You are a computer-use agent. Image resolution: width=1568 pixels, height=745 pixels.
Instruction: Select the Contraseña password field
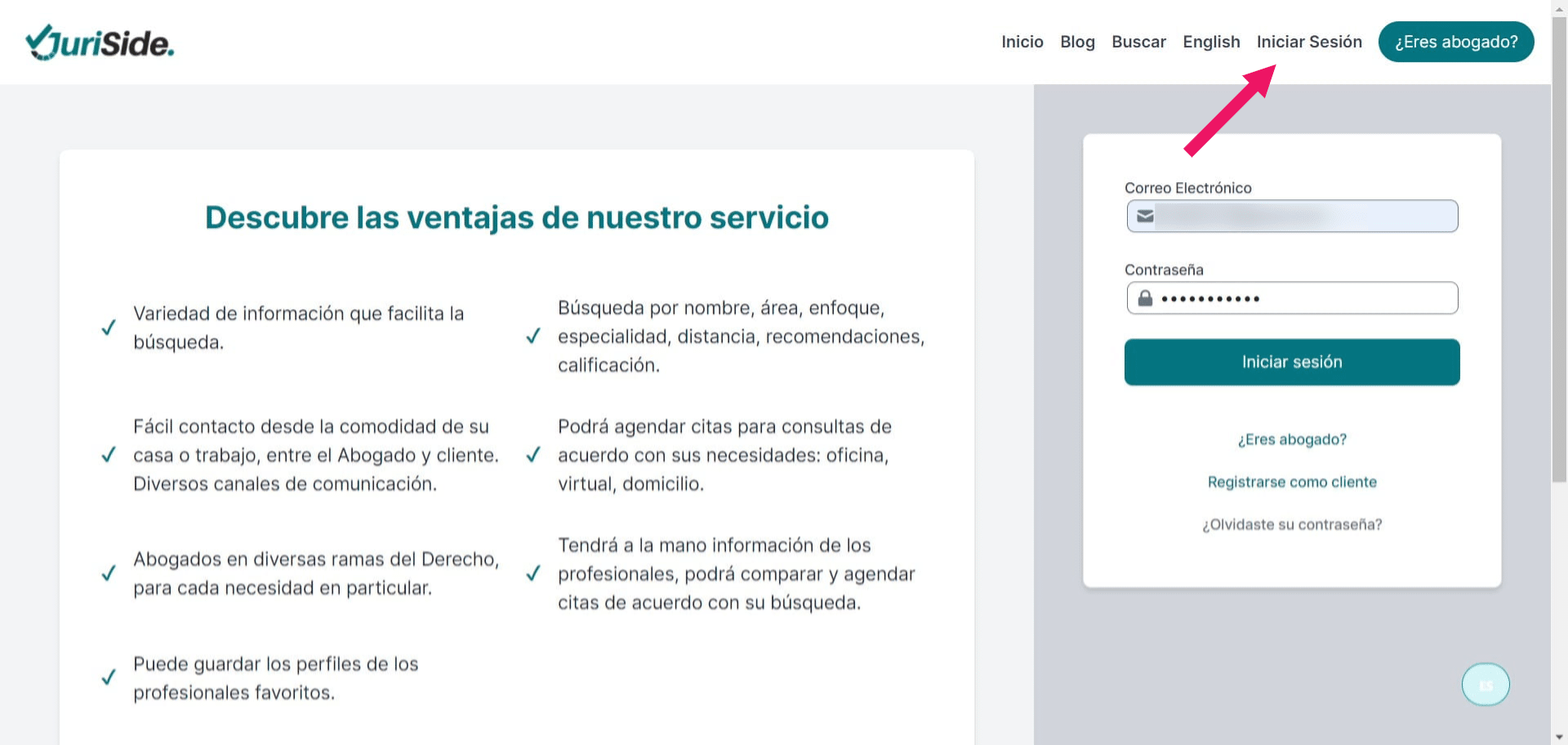[x=1291, y=298]
